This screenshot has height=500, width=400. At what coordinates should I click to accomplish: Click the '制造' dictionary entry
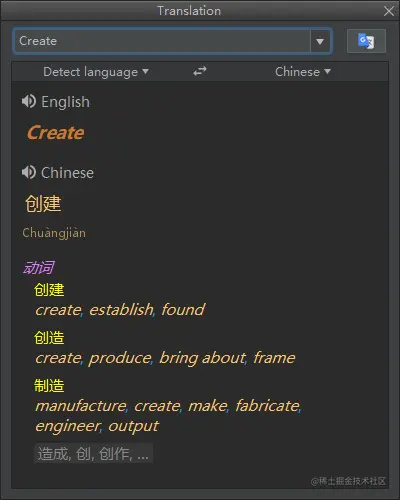point(49,386)
